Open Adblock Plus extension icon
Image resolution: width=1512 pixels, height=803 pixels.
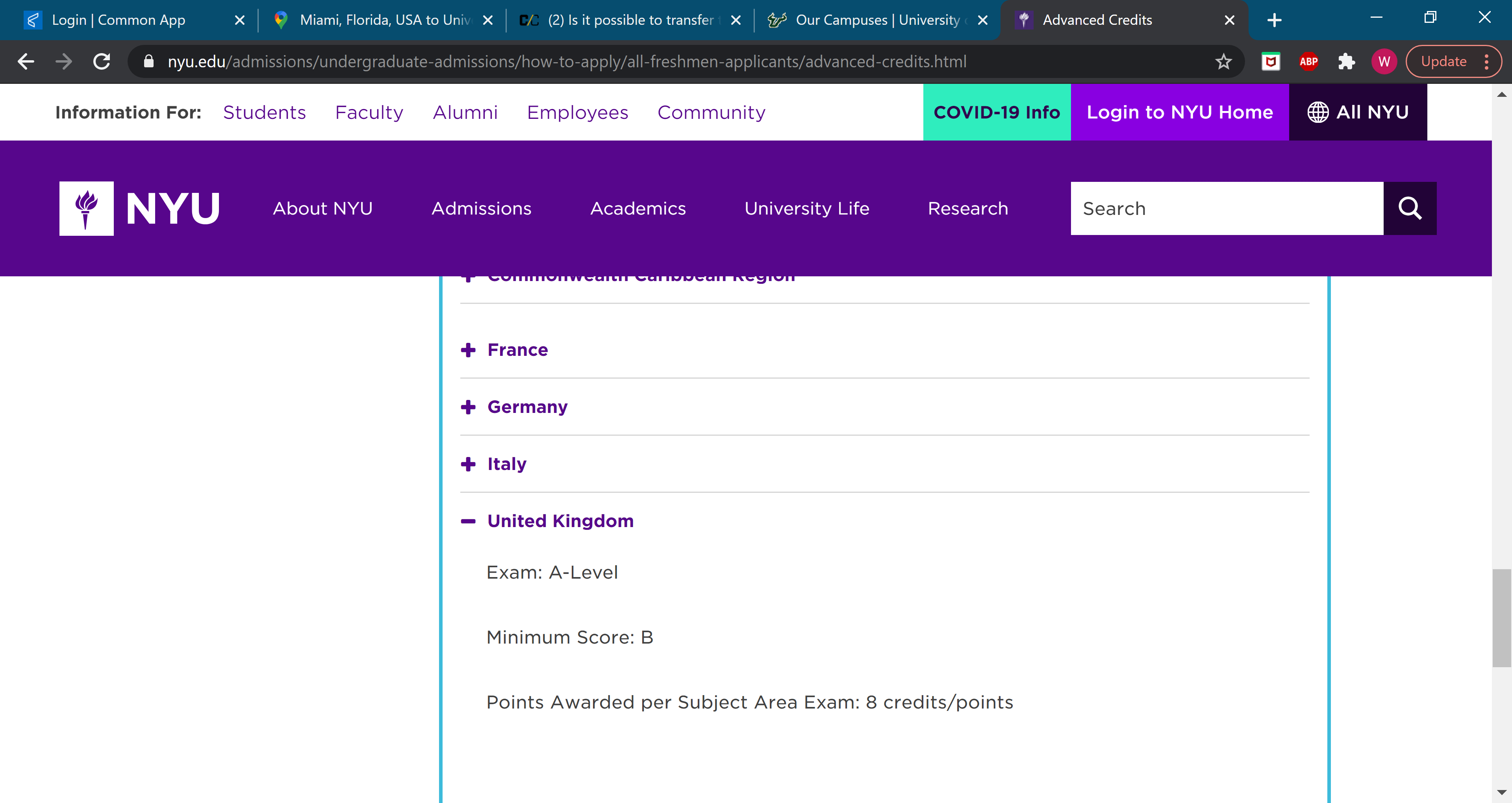(x=1308, y=62)
